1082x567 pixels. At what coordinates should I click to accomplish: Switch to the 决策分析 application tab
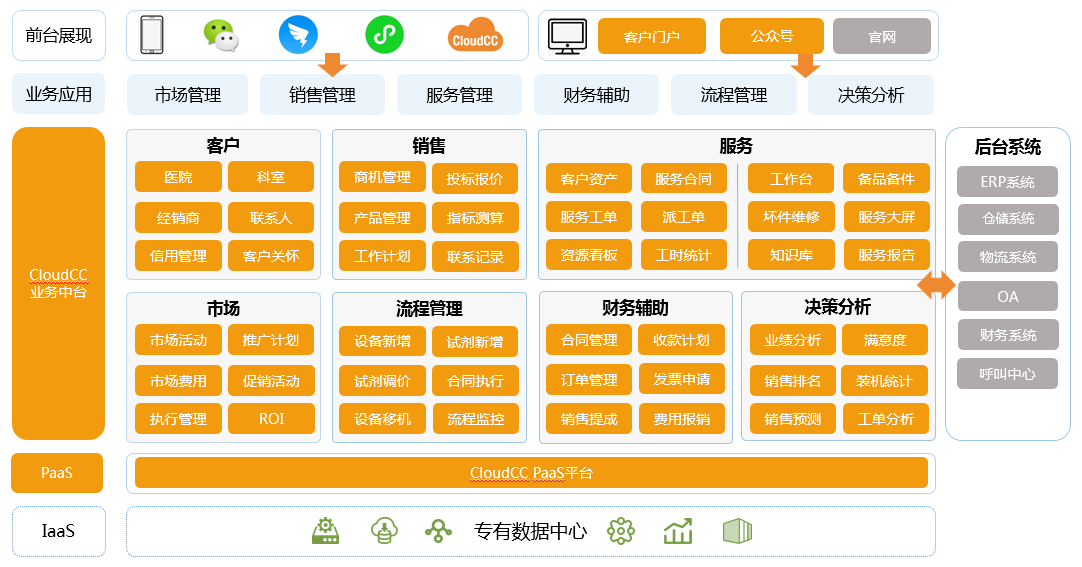871,96
